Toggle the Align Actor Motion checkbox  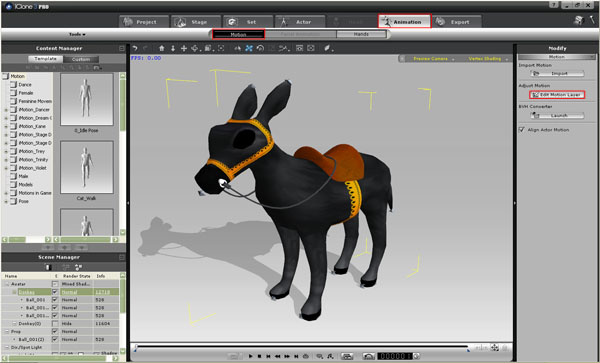tap(522, 130)
